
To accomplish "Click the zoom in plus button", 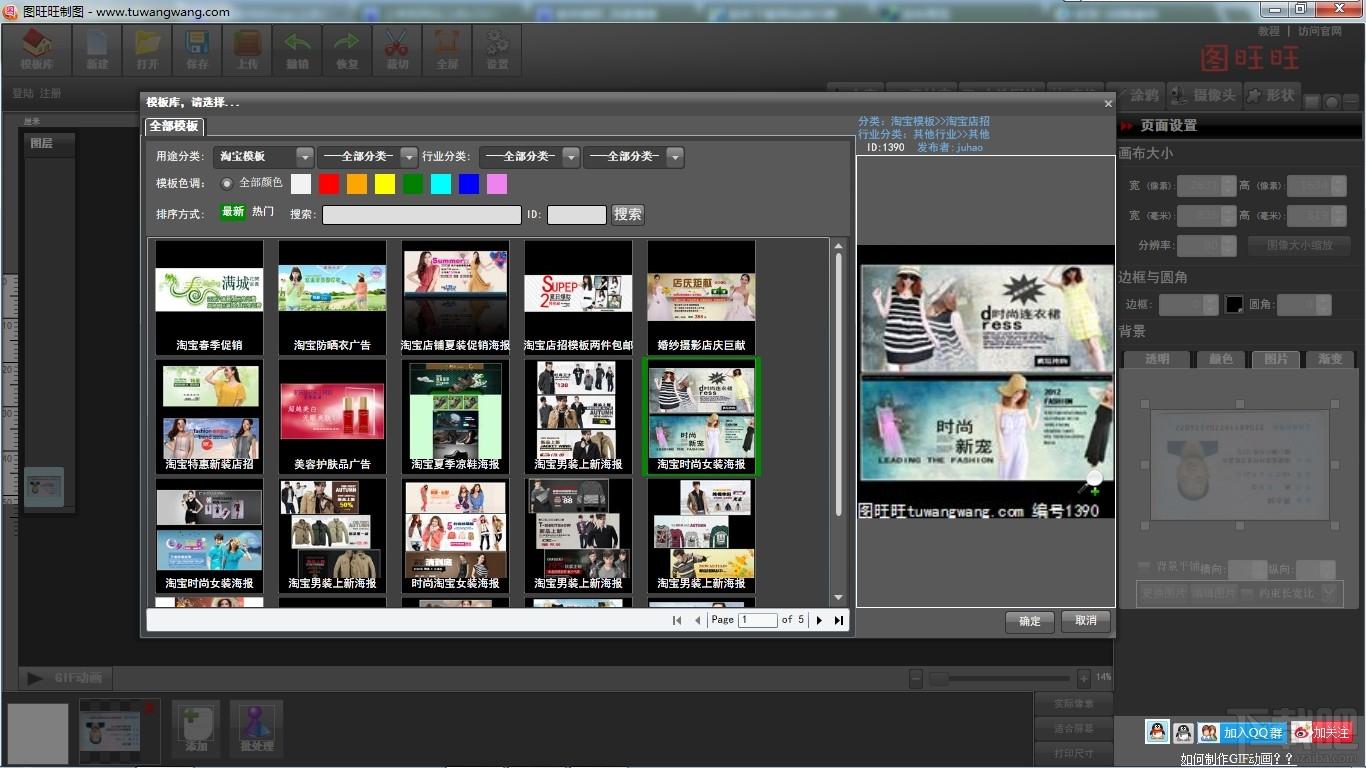I will tap(1083, 678).
